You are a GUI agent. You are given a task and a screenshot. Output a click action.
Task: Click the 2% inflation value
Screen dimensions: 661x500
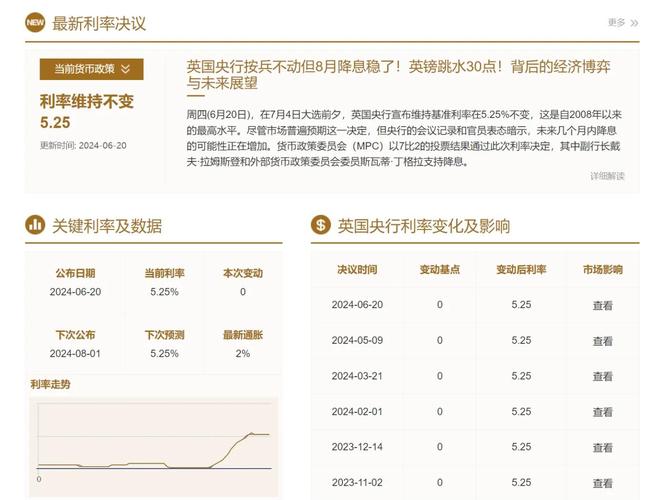pos(243,354)
